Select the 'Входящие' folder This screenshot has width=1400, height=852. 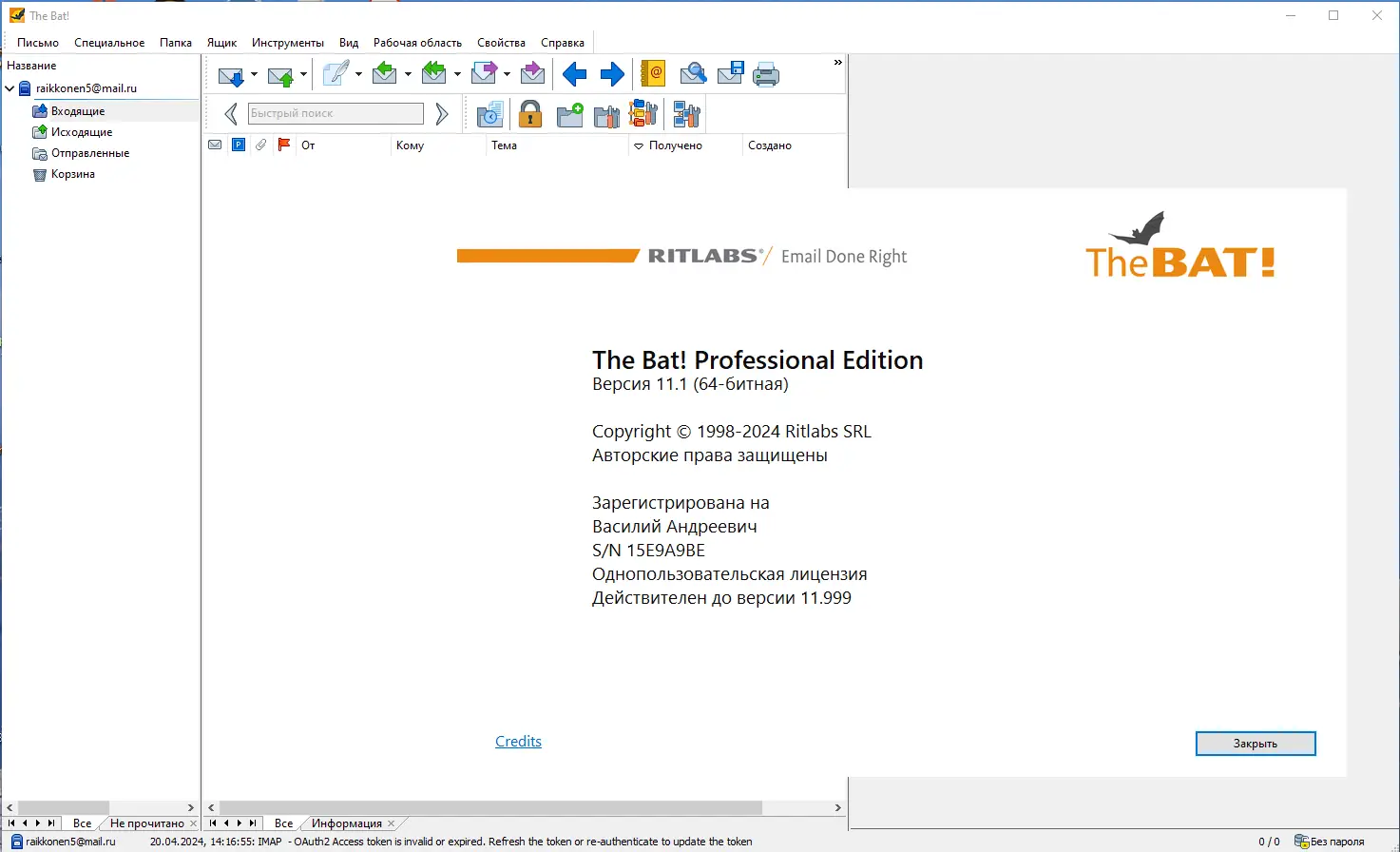click(x=78, y=111)
